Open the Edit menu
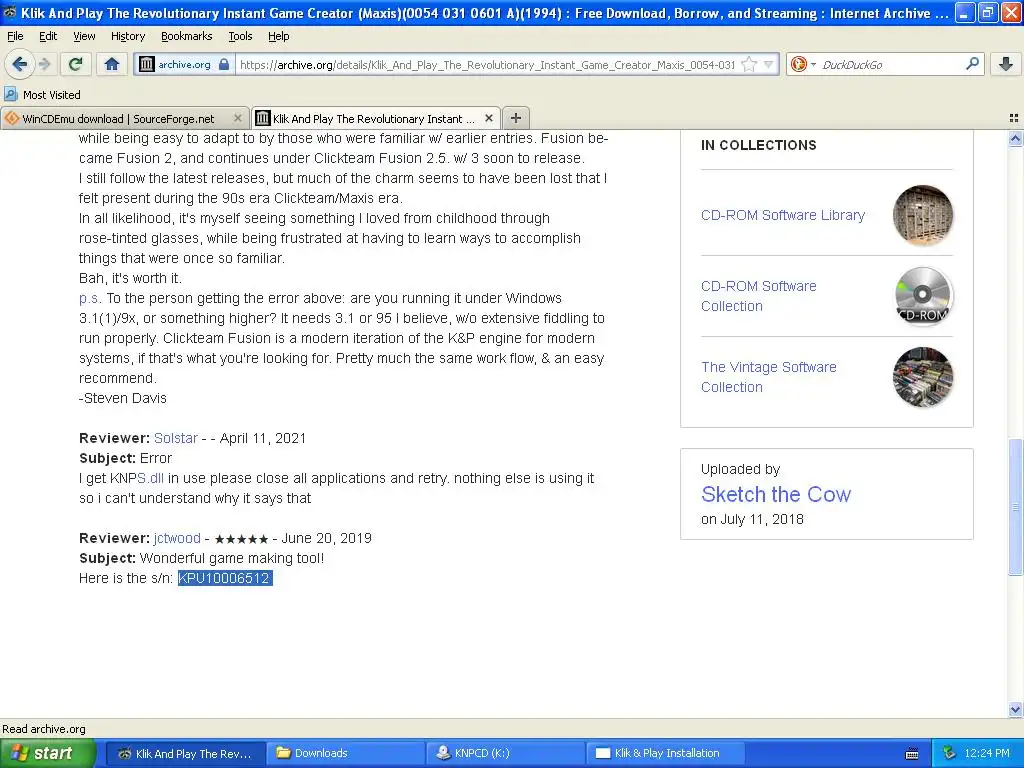 click(48, 37)
